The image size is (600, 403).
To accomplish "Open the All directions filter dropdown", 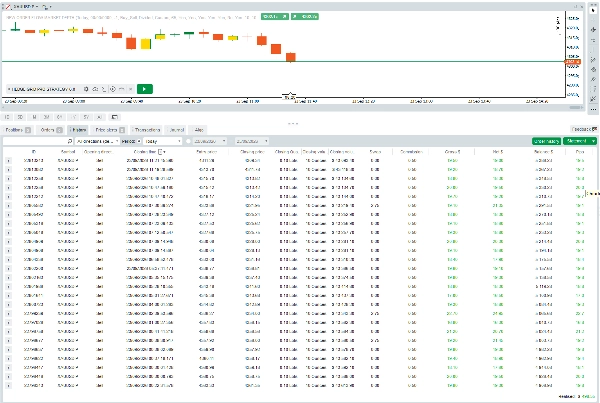I will tap(97, 141).
